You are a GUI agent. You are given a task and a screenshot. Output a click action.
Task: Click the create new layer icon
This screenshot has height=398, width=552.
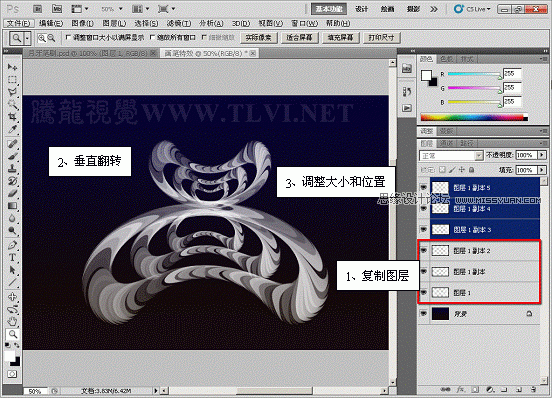coord(519,390)
